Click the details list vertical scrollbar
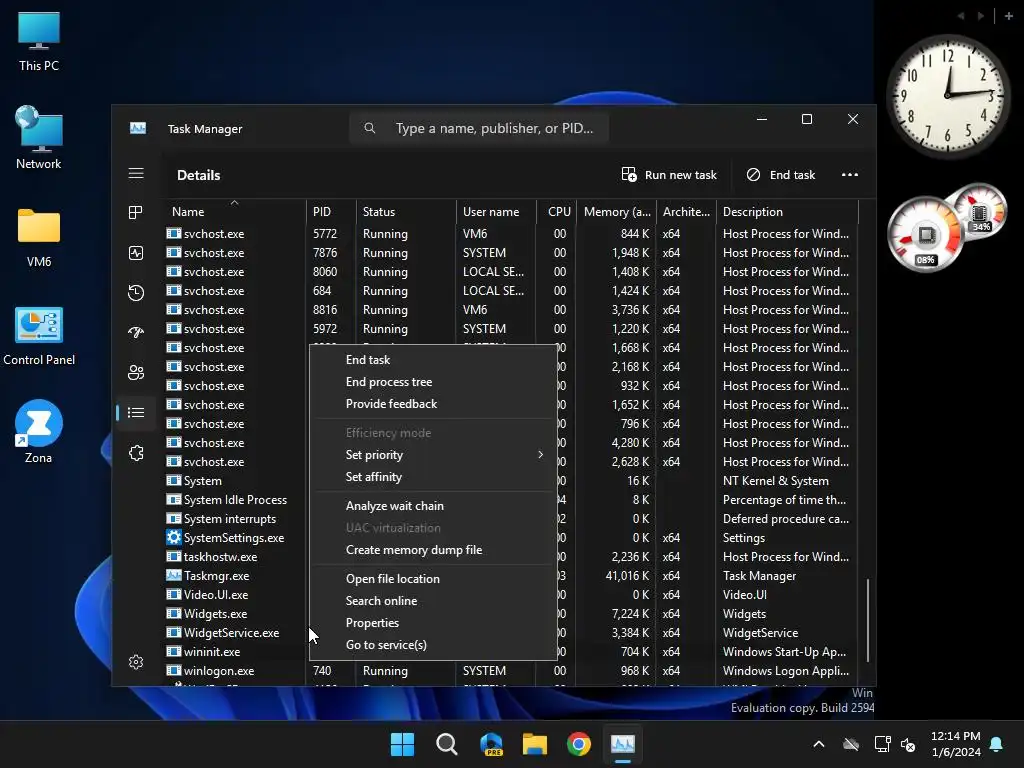Screen dimensions: 1024x768 (x=868, y=620)
